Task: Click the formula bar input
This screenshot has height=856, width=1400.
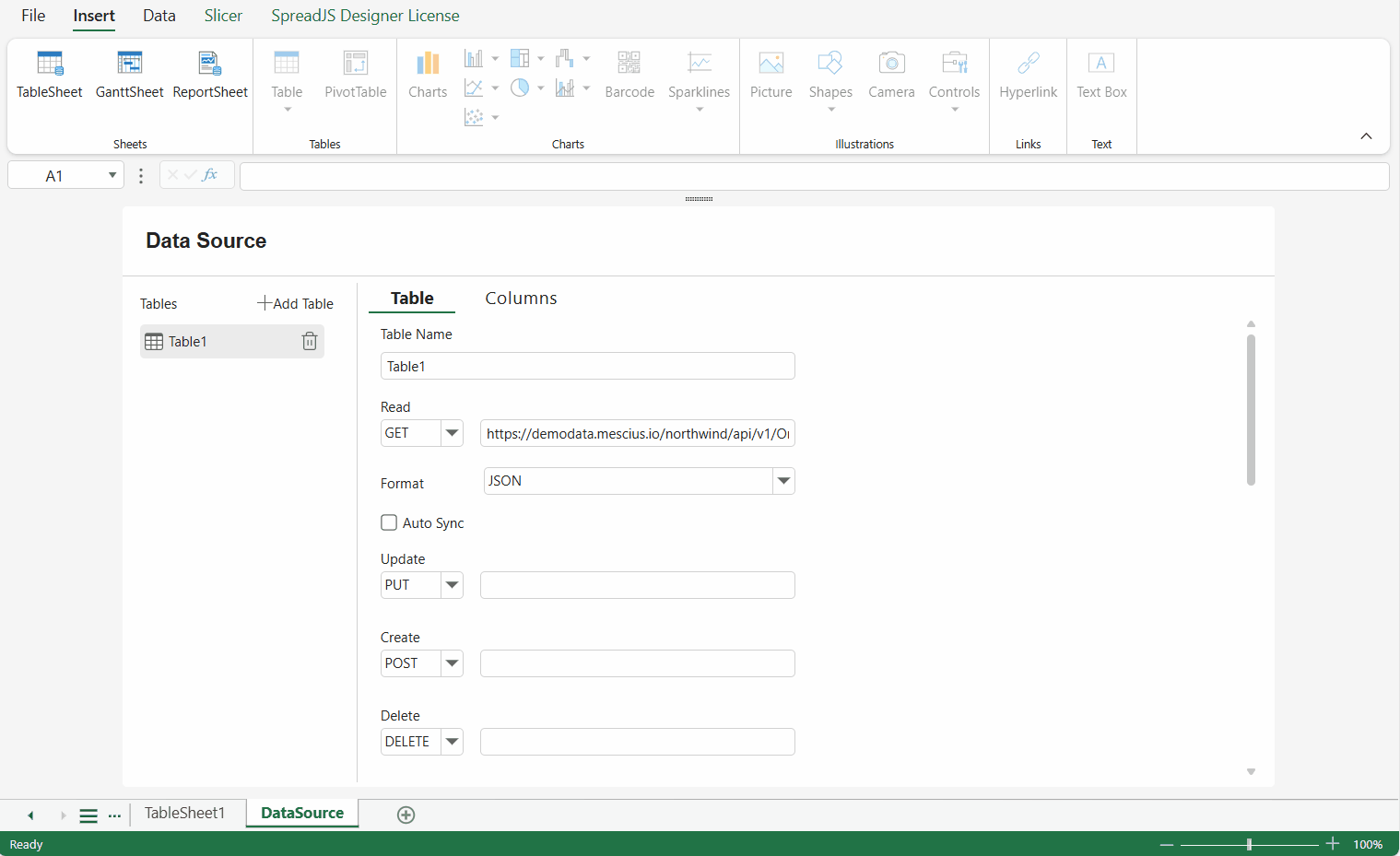Action: 815,176
